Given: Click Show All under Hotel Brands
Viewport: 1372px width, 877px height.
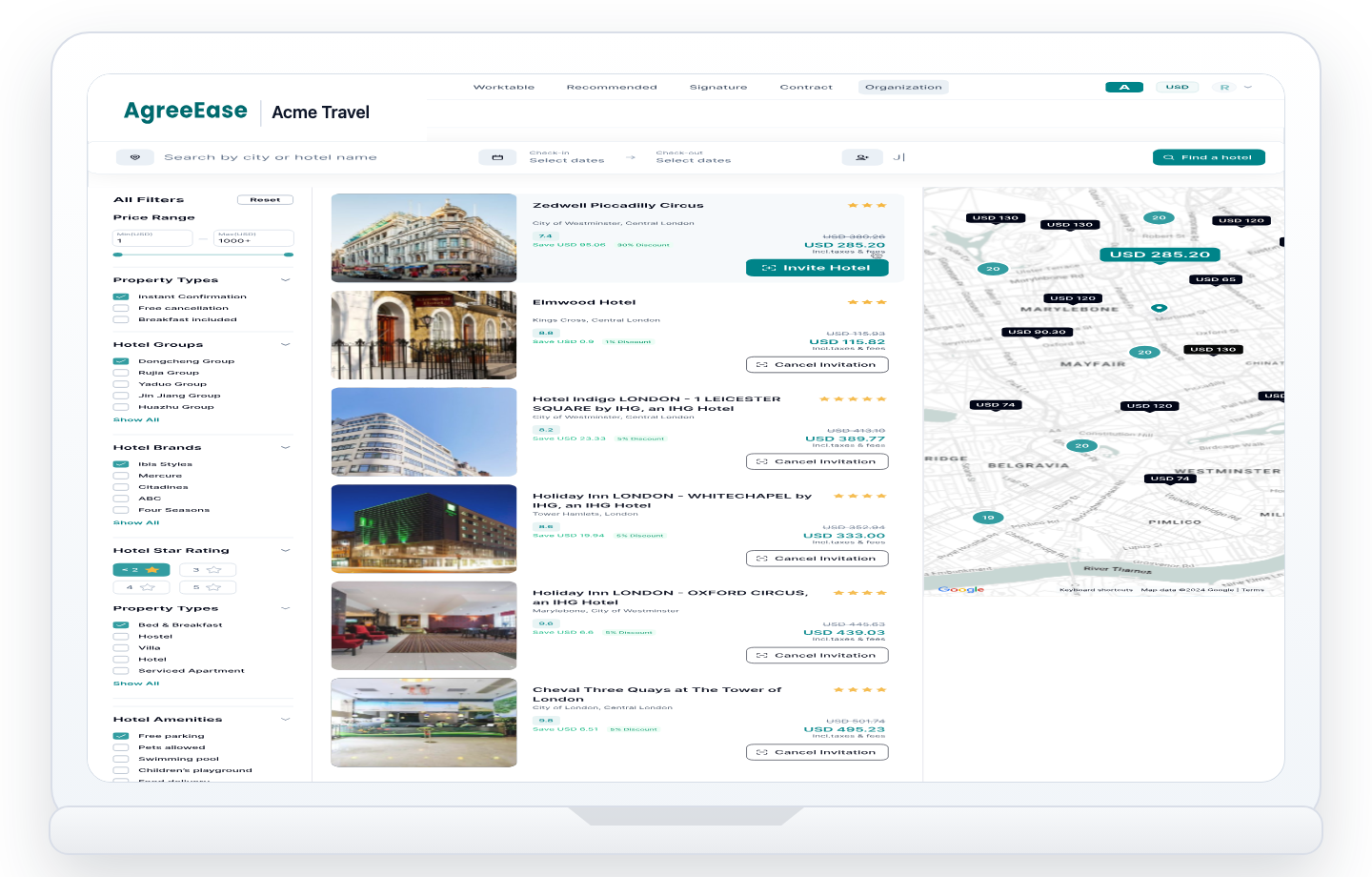Looking at the screenshot, I should [136, 522].
